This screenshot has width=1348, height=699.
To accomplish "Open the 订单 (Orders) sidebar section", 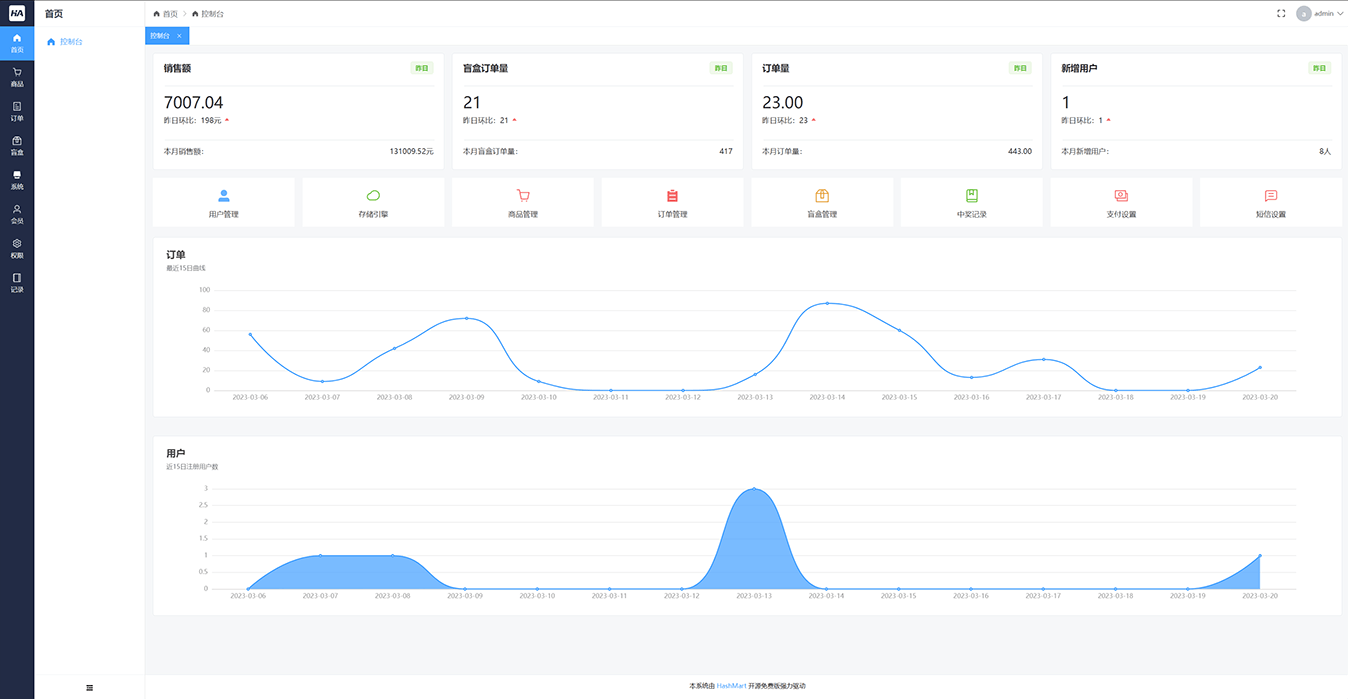I will 17,111.
